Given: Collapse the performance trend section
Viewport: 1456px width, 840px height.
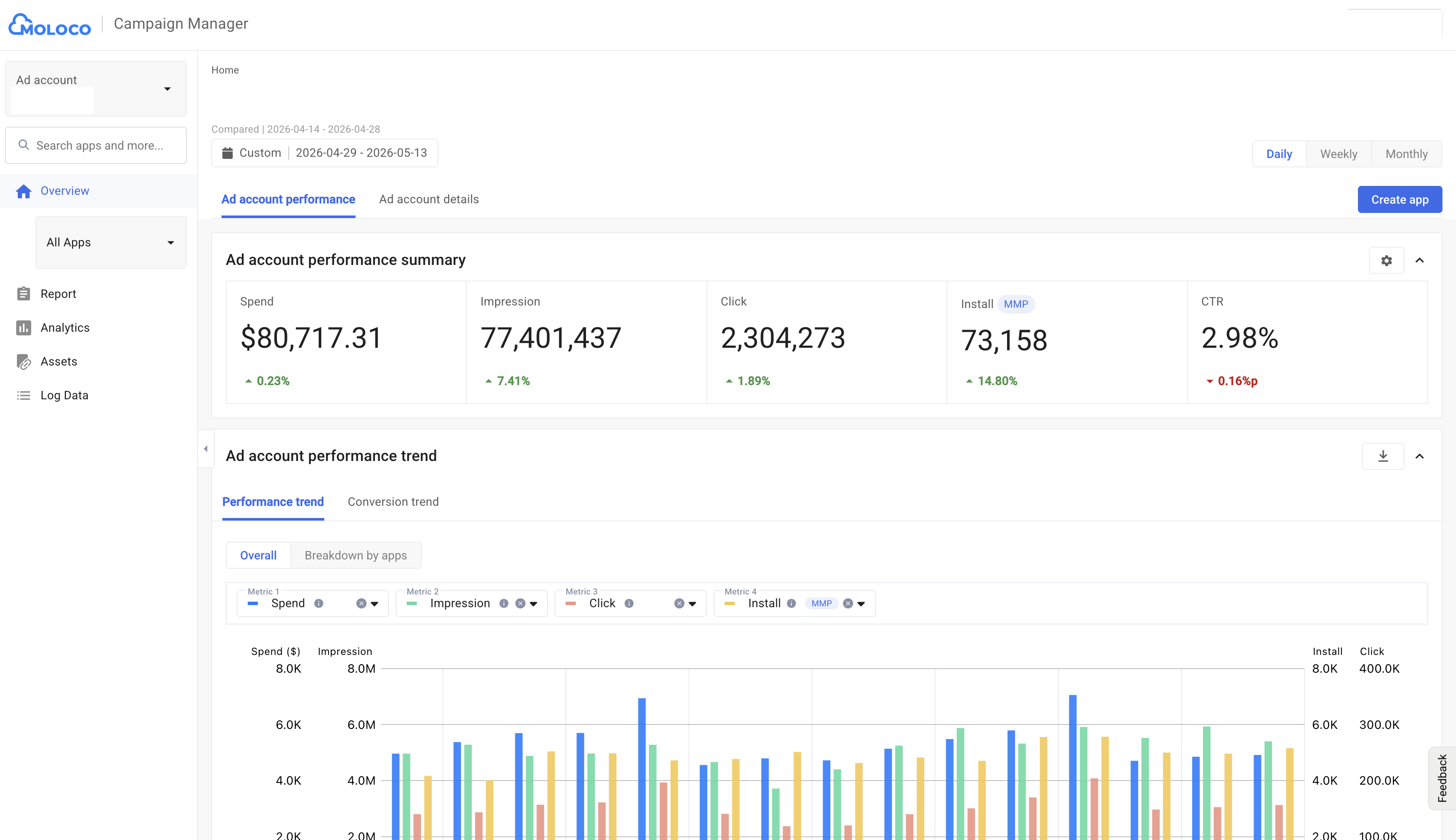Looking at the screenshot, I should tap(1420, 456).
